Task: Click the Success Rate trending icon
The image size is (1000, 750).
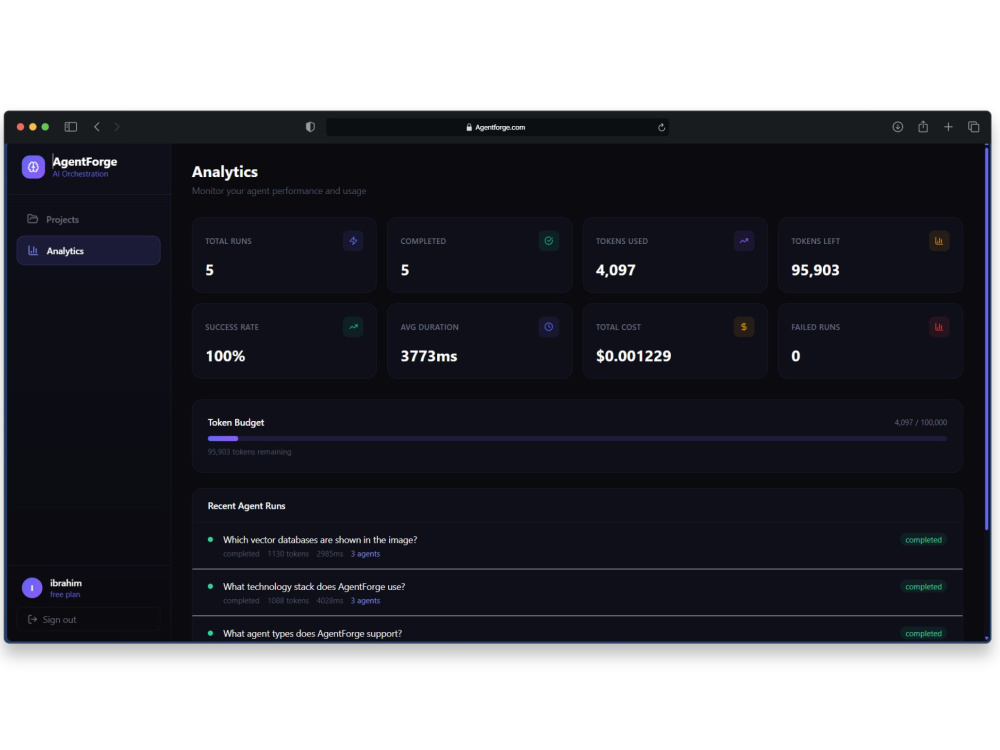Action: (353, 327)
